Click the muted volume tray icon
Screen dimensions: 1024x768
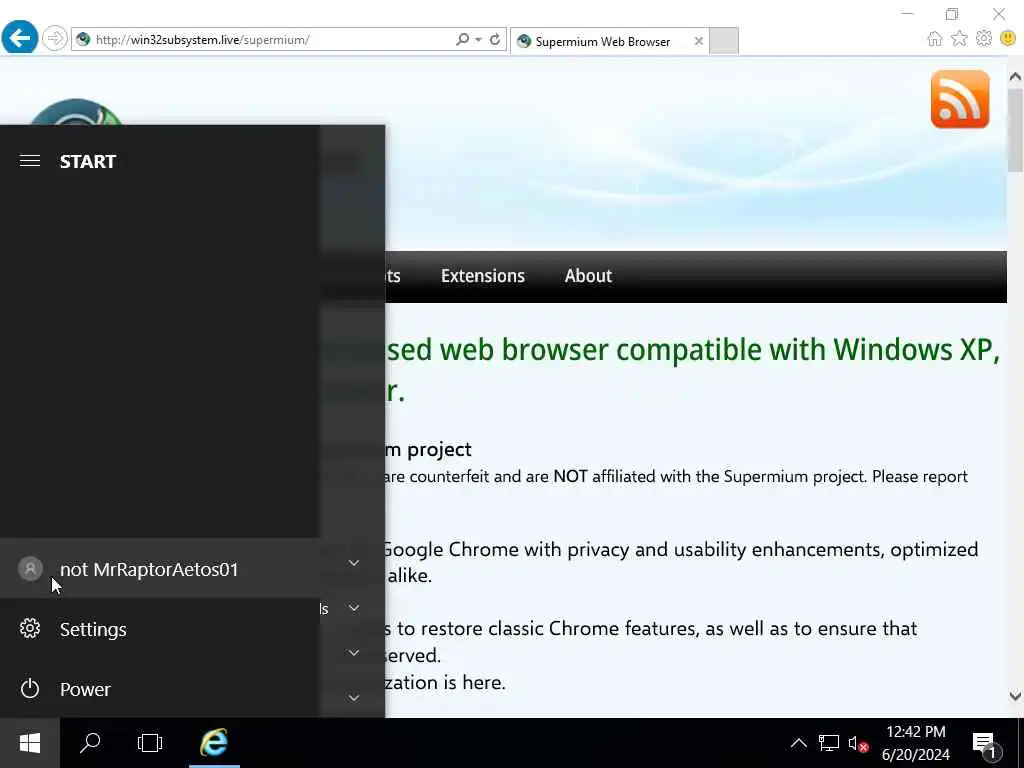coord(858,743)
